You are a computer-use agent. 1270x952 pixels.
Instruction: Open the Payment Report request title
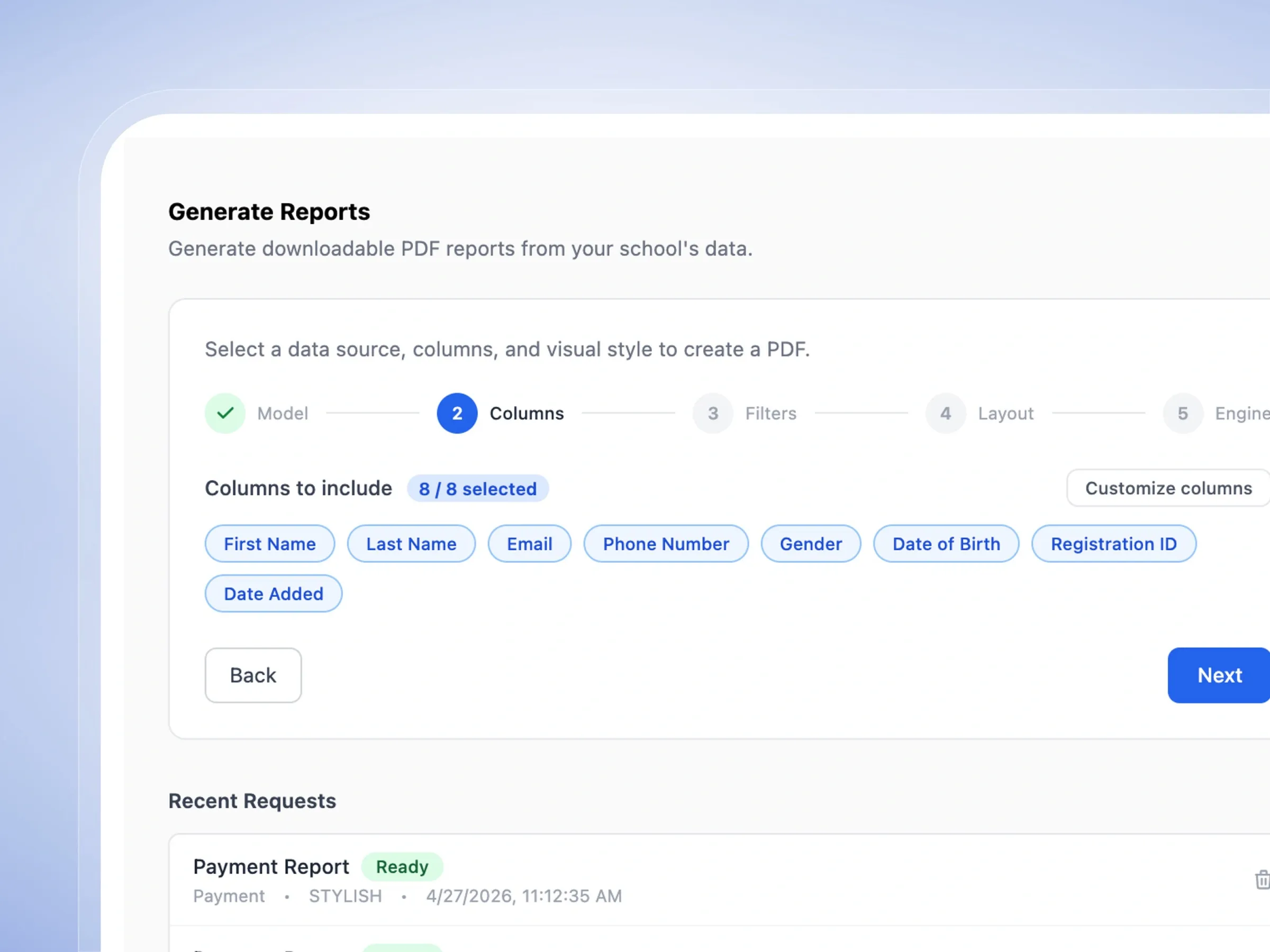click(x=271, y=866)
